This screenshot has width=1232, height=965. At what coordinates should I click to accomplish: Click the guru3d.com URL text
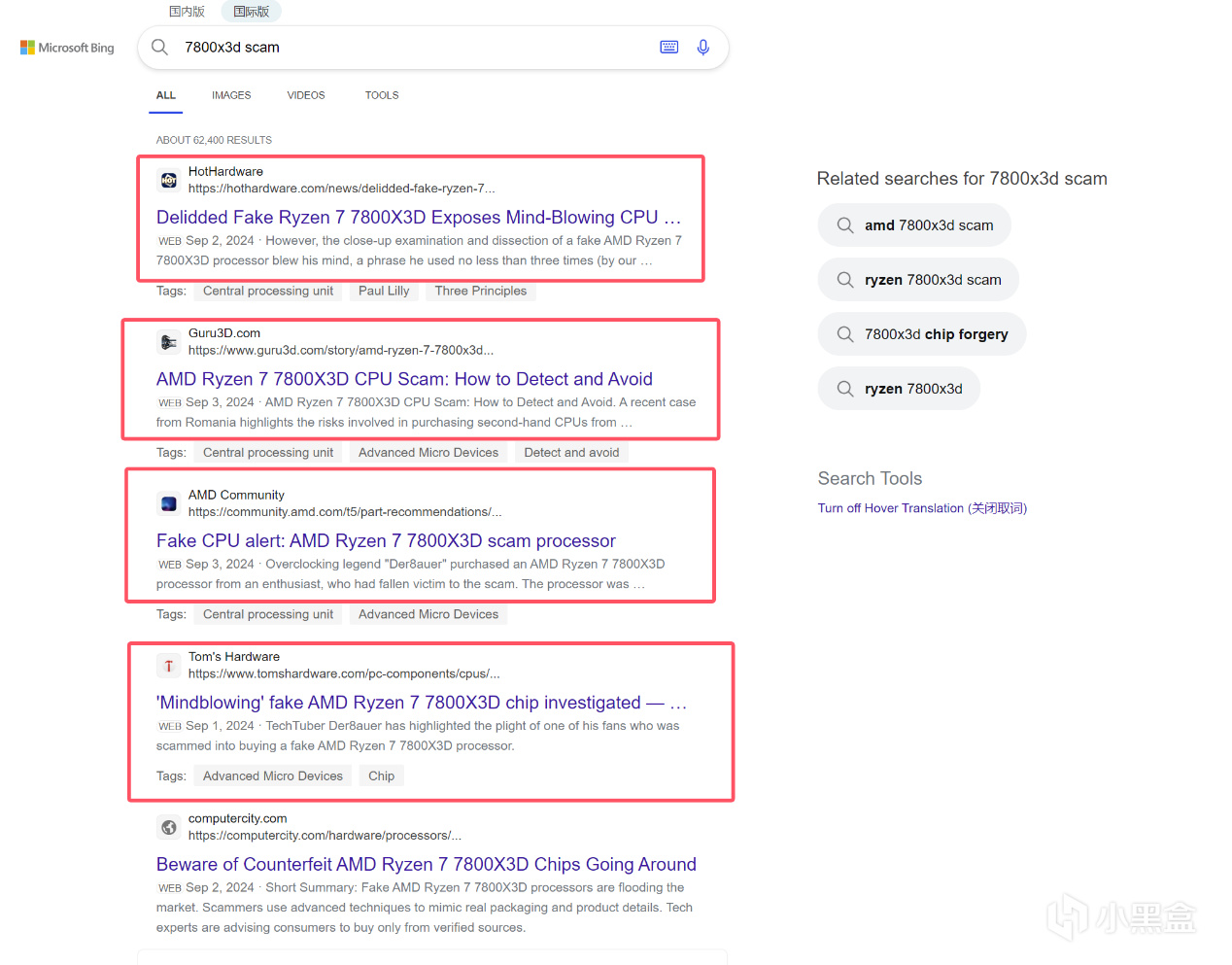click(340, 350)
